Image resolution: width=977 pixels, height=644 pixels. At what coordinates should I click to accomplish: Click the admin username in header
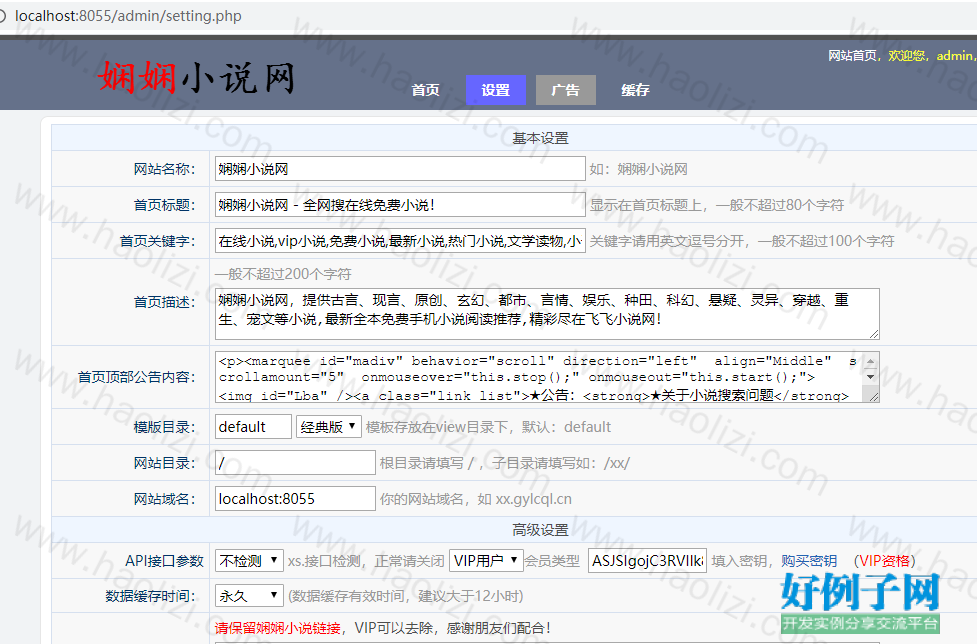coord(954,55)
